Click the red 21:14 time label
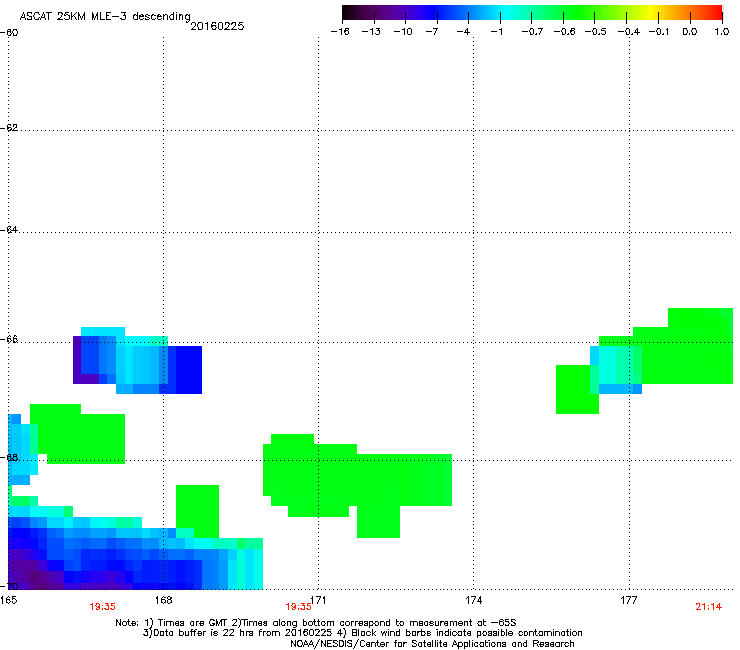The image size is (740, 650). tap(708, 607)
